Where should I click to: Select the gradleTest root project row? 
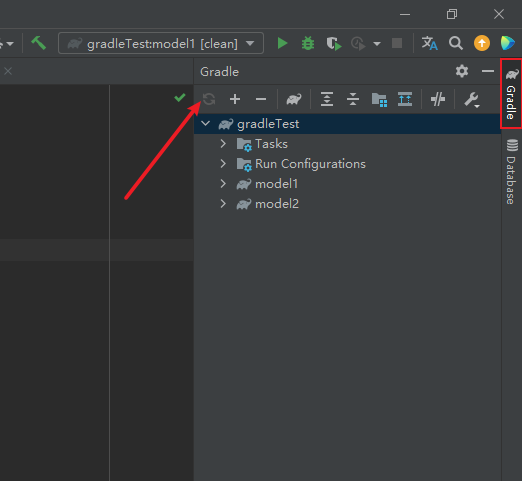pos(347,124)
